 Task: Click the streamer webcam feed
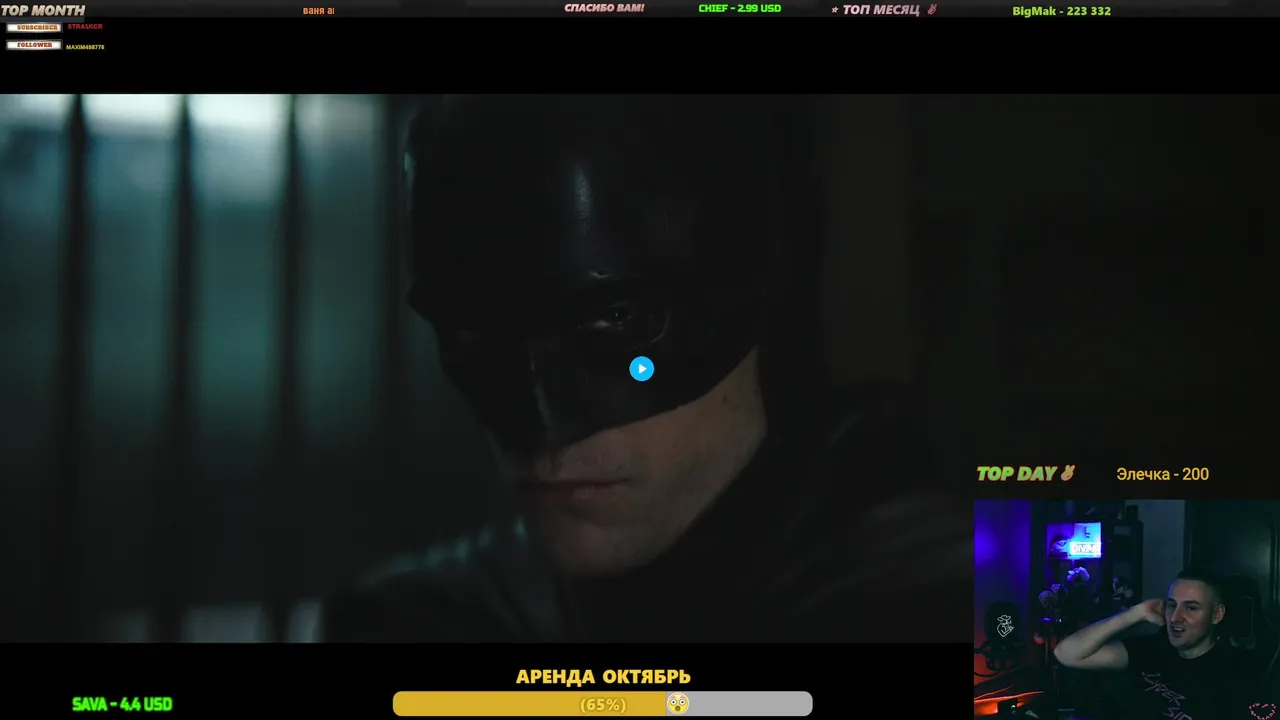1127,609
